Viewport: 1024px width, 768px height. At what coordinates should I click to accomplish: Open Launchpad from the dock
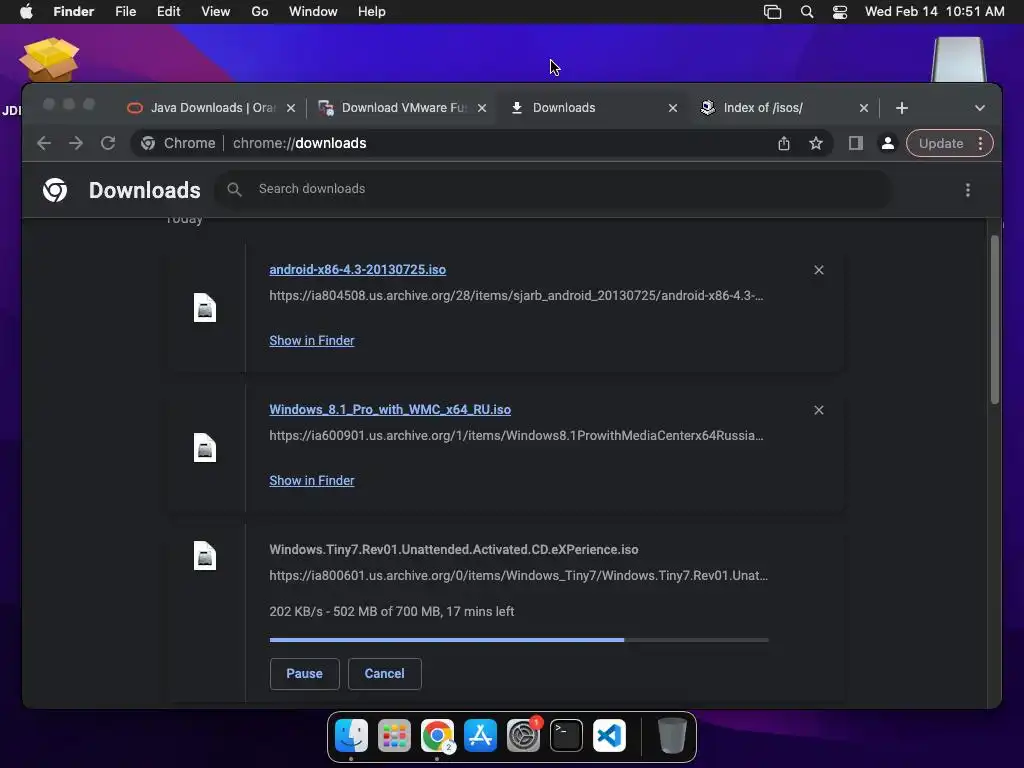click(394, 736)
